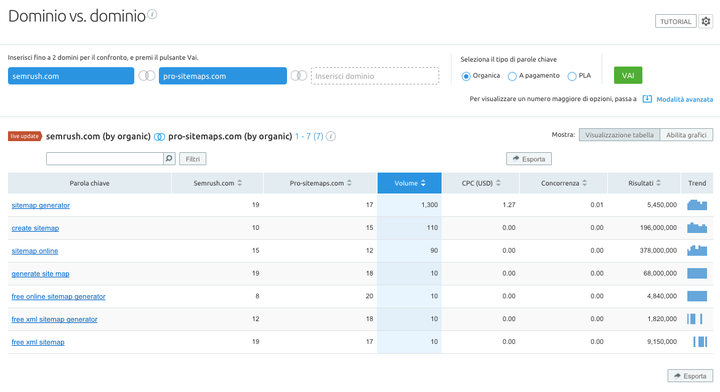Screen dimensions: 720x392
Task: Click the keyword filter search box
Action: [x=105, y=158]
